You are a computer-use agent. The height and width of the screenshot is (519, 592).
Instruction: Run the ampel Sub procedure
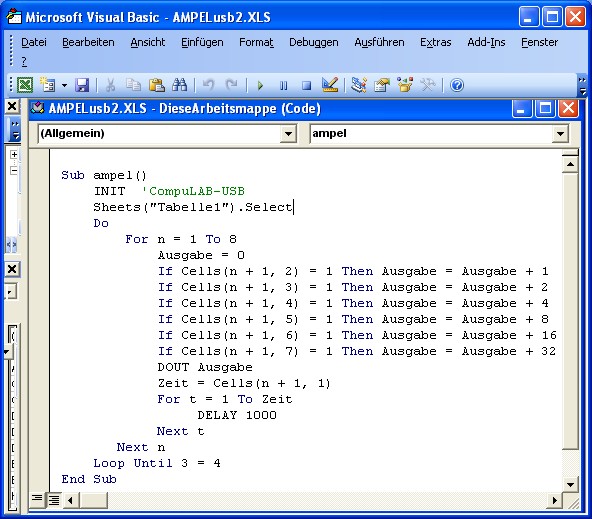pyautogui.click(x=260, y=85)
